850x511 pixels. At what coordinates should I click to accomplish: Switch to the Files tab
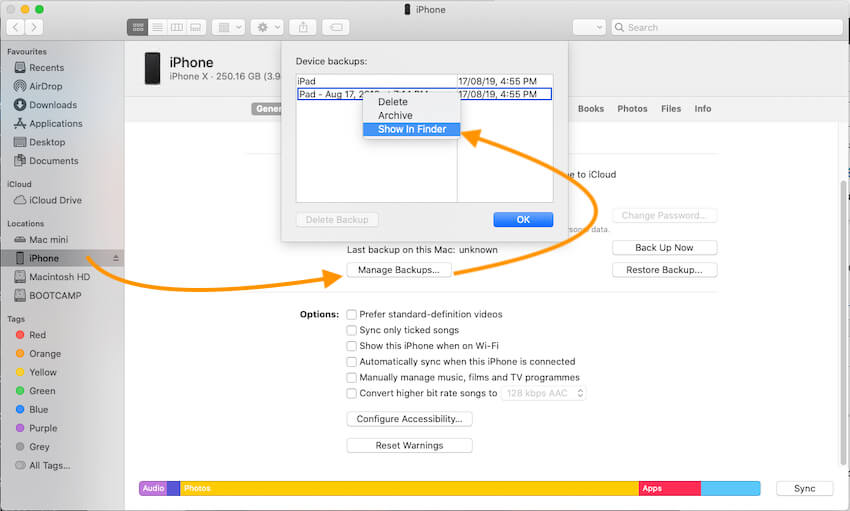pos(671,109)
